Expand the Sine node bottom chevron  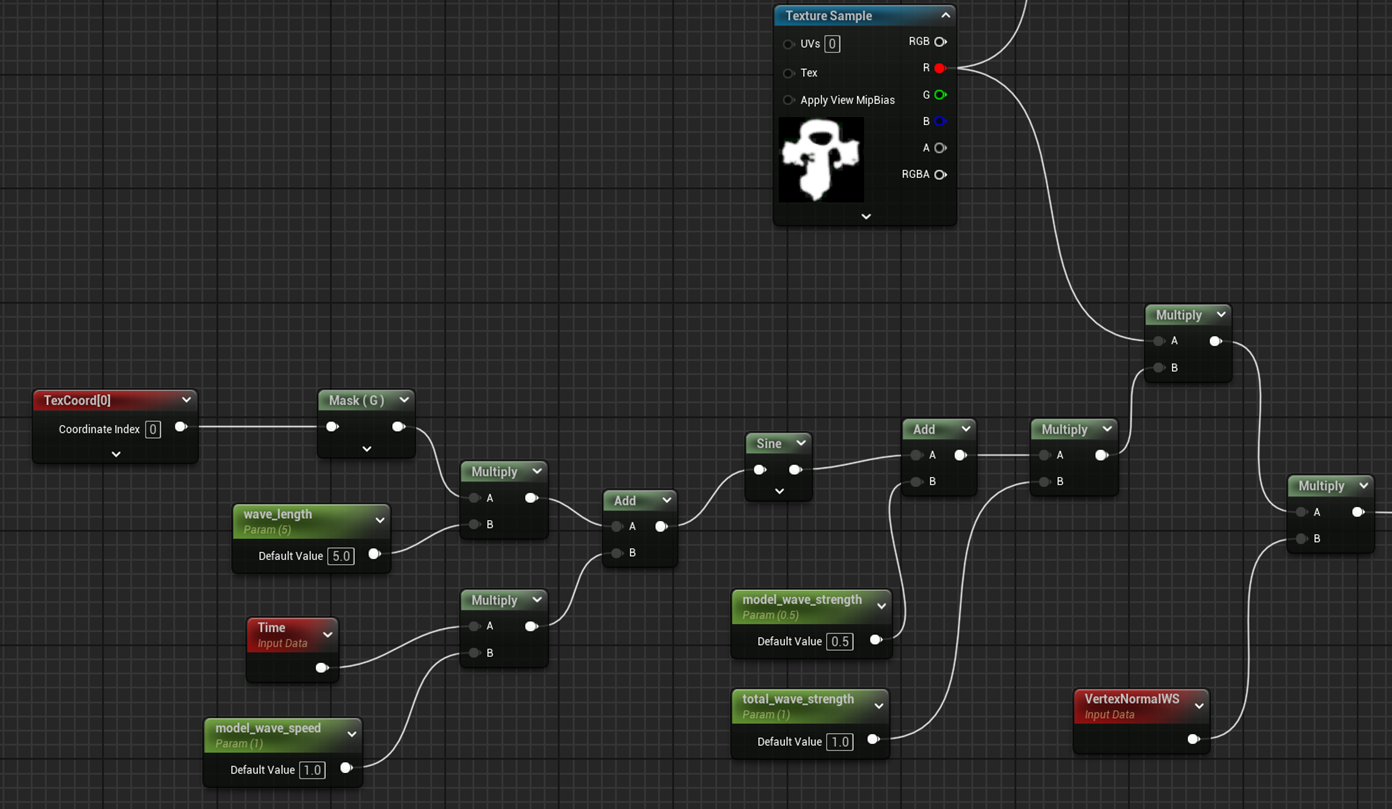pyautogui.click(x=779, y=491)
